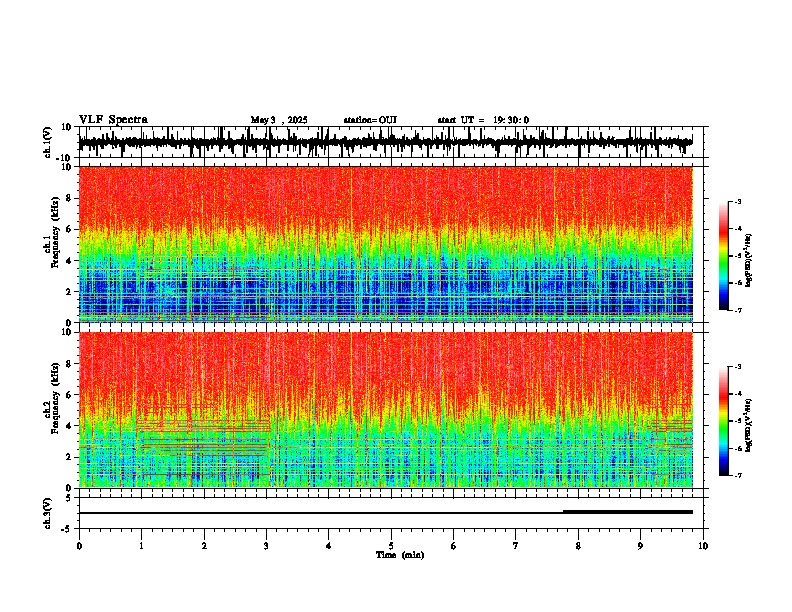792x612 pixels.
Task: Click the ch.1 colorbar "log(PSD)" label
Action: pyautogui.click(x=749, y=261)
